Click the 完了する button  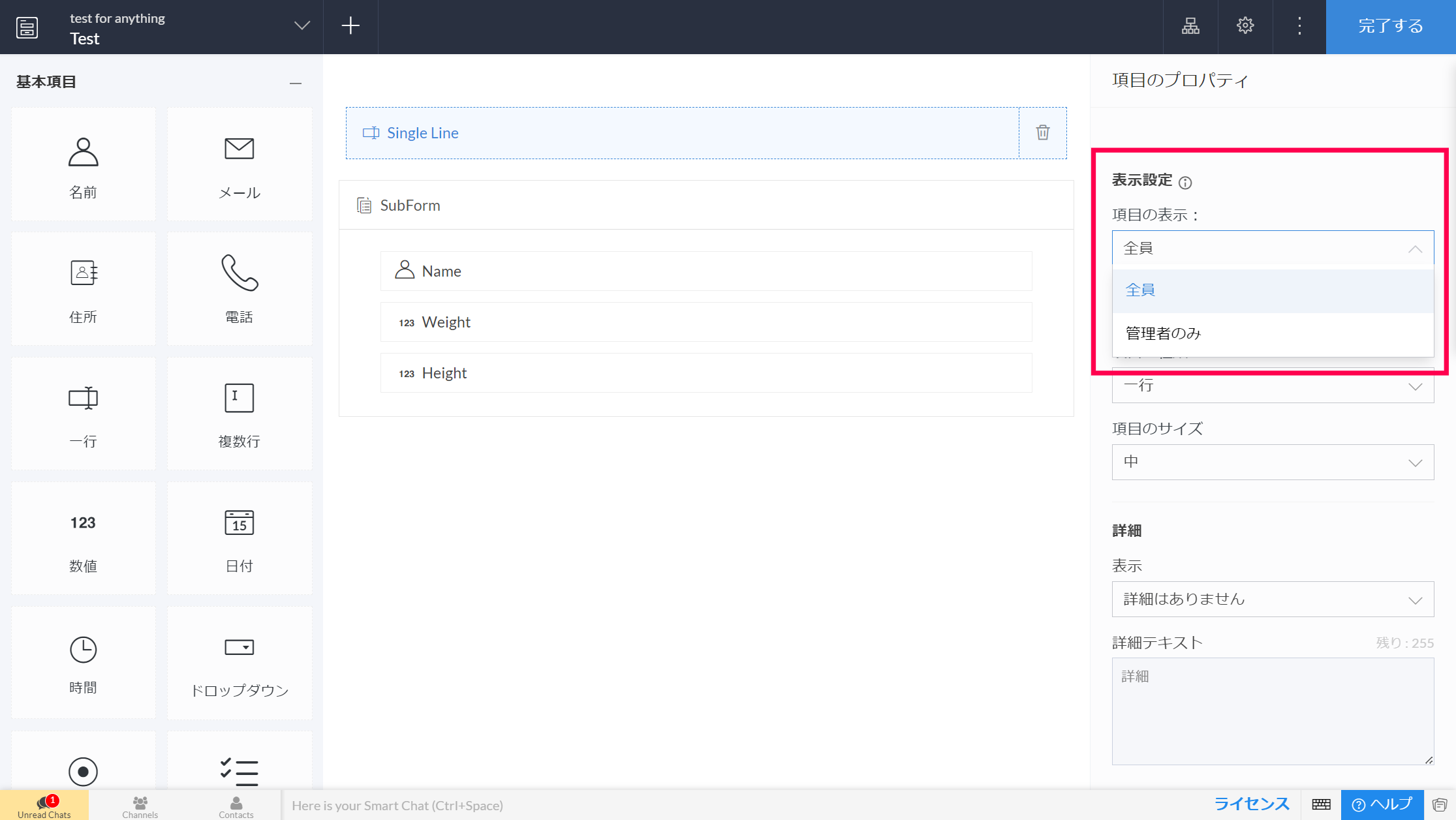pos(1390,26)
